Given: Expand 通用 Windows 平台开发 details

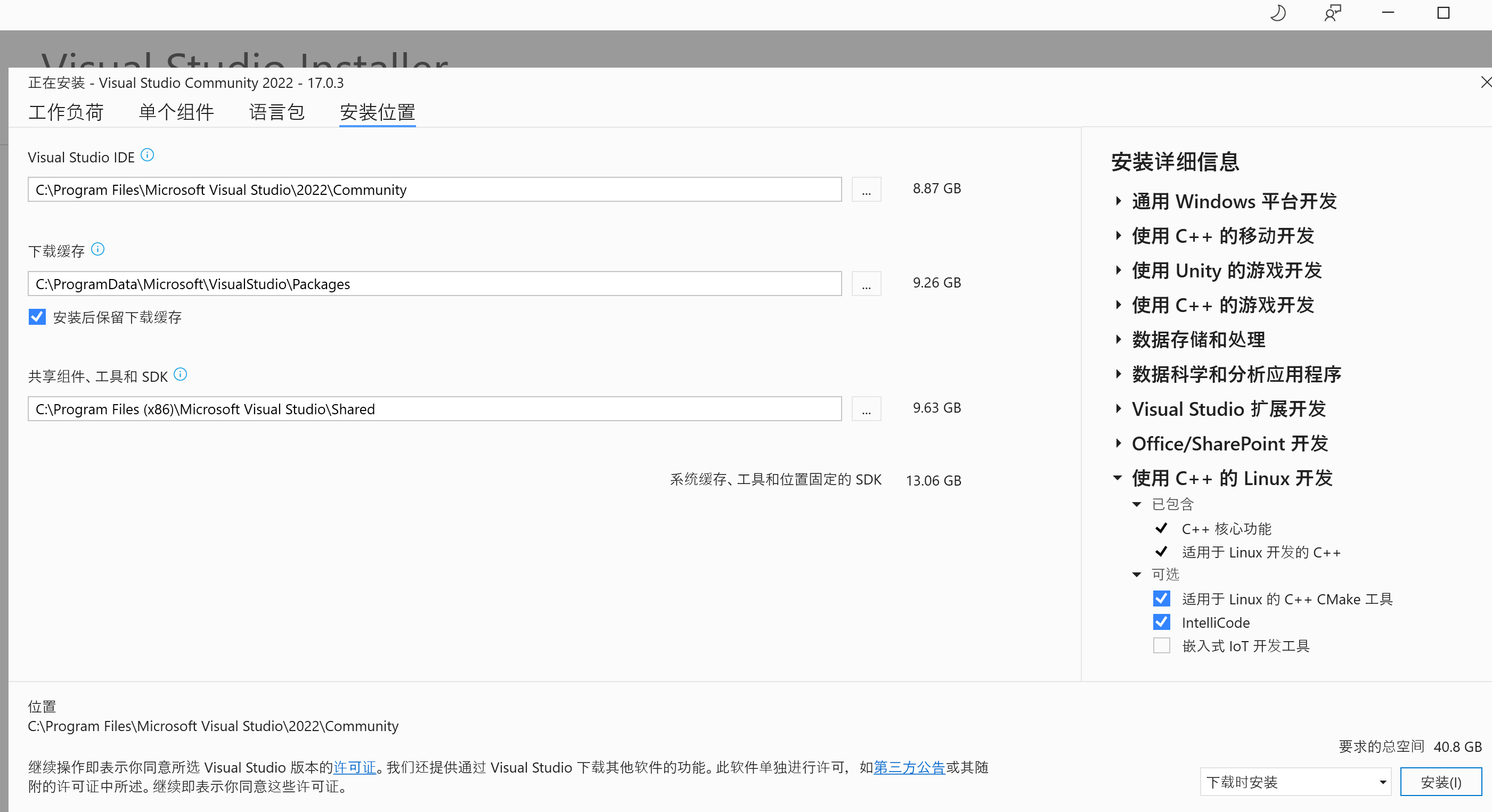Looking at the screenshot, I should point(1119,201).
